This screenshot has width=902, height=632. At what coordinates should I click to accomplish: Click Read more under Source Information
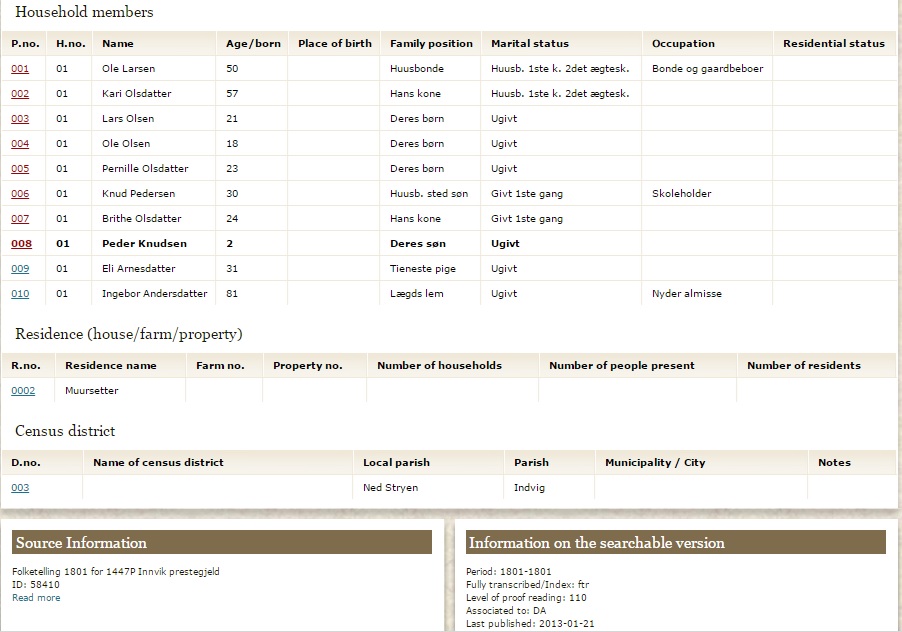click(36, 597)
